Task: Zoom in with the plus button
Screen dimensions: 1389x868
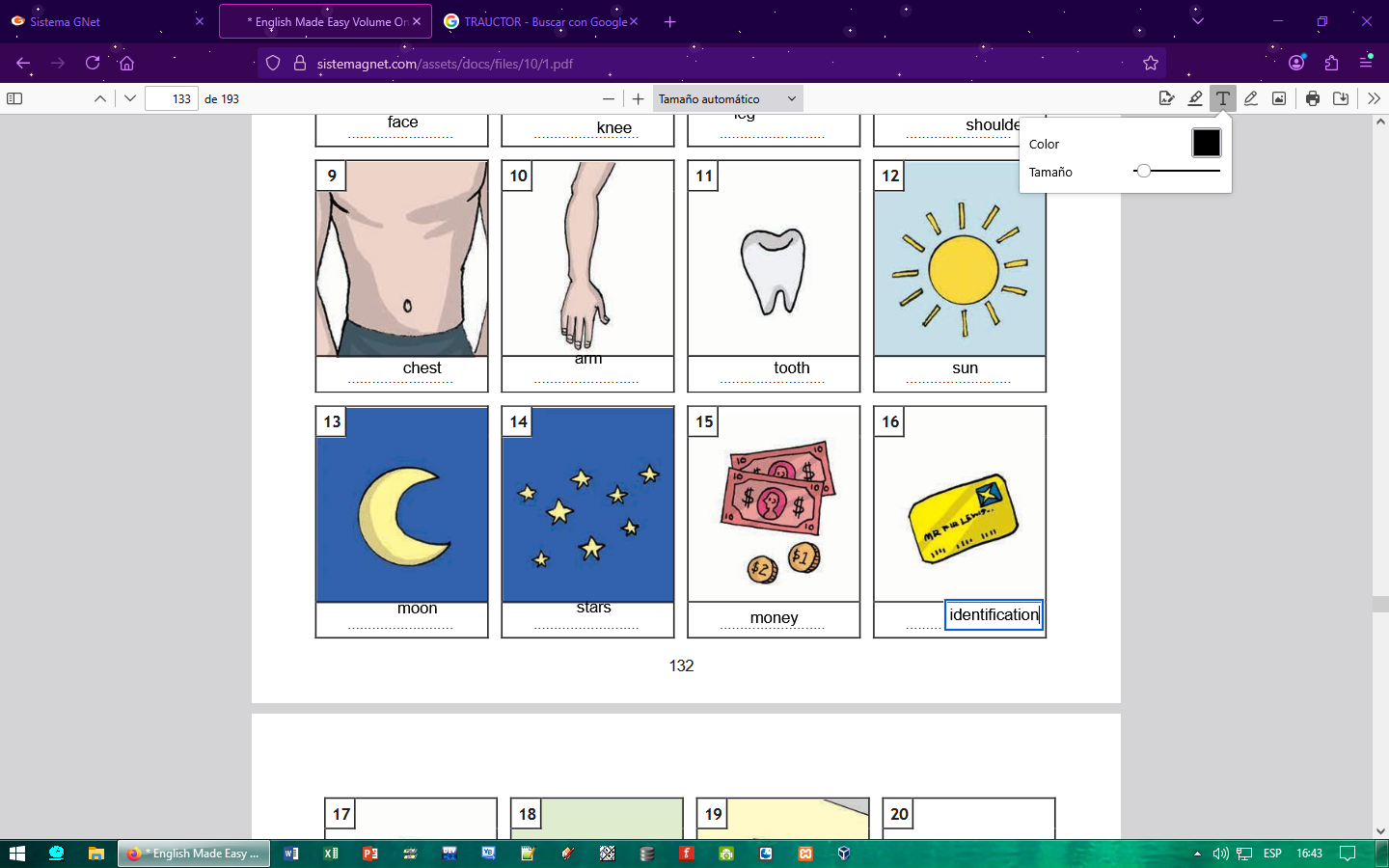Action: coord(638,98)
